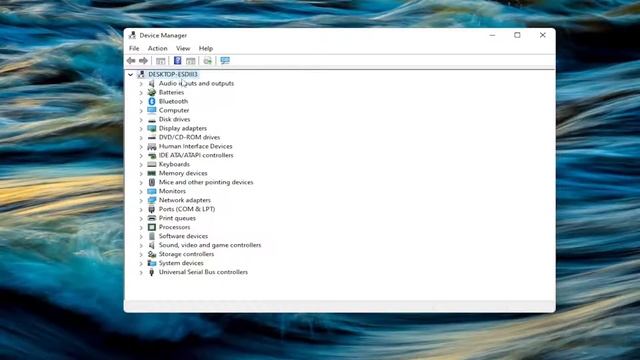The width and height of the screenshot is (640, 360).
Task: Open the Help menu
Action: point(206,48)
